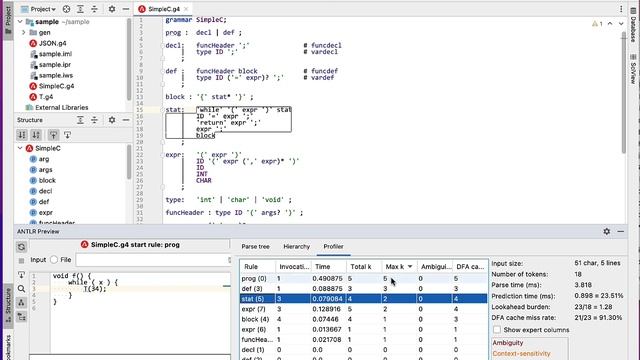Select the arg rule in Structure
The height and width of the screenshot is (360, 640).
pos(40,159)
